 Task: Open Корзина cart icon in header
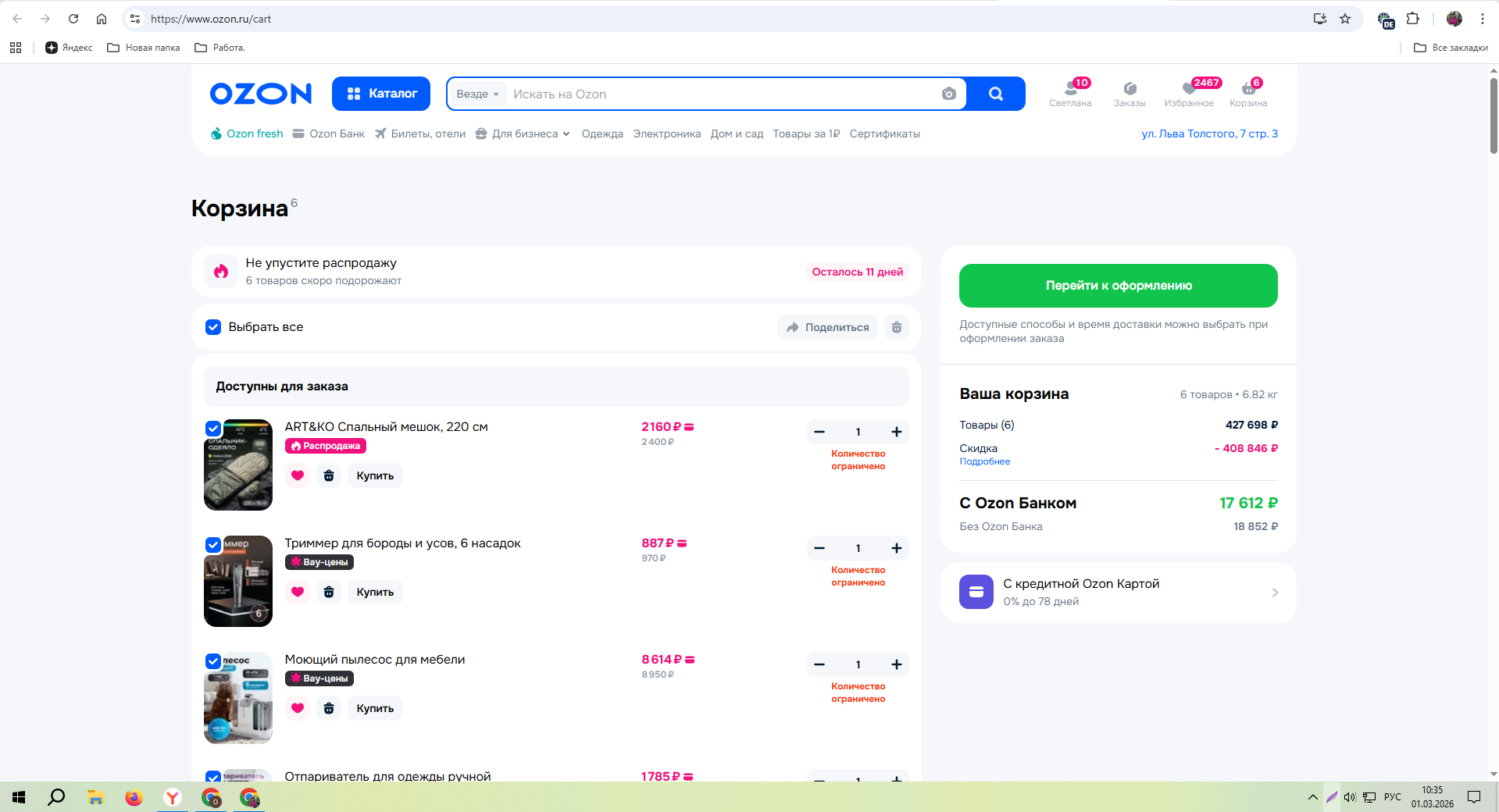coord(1248,93)
